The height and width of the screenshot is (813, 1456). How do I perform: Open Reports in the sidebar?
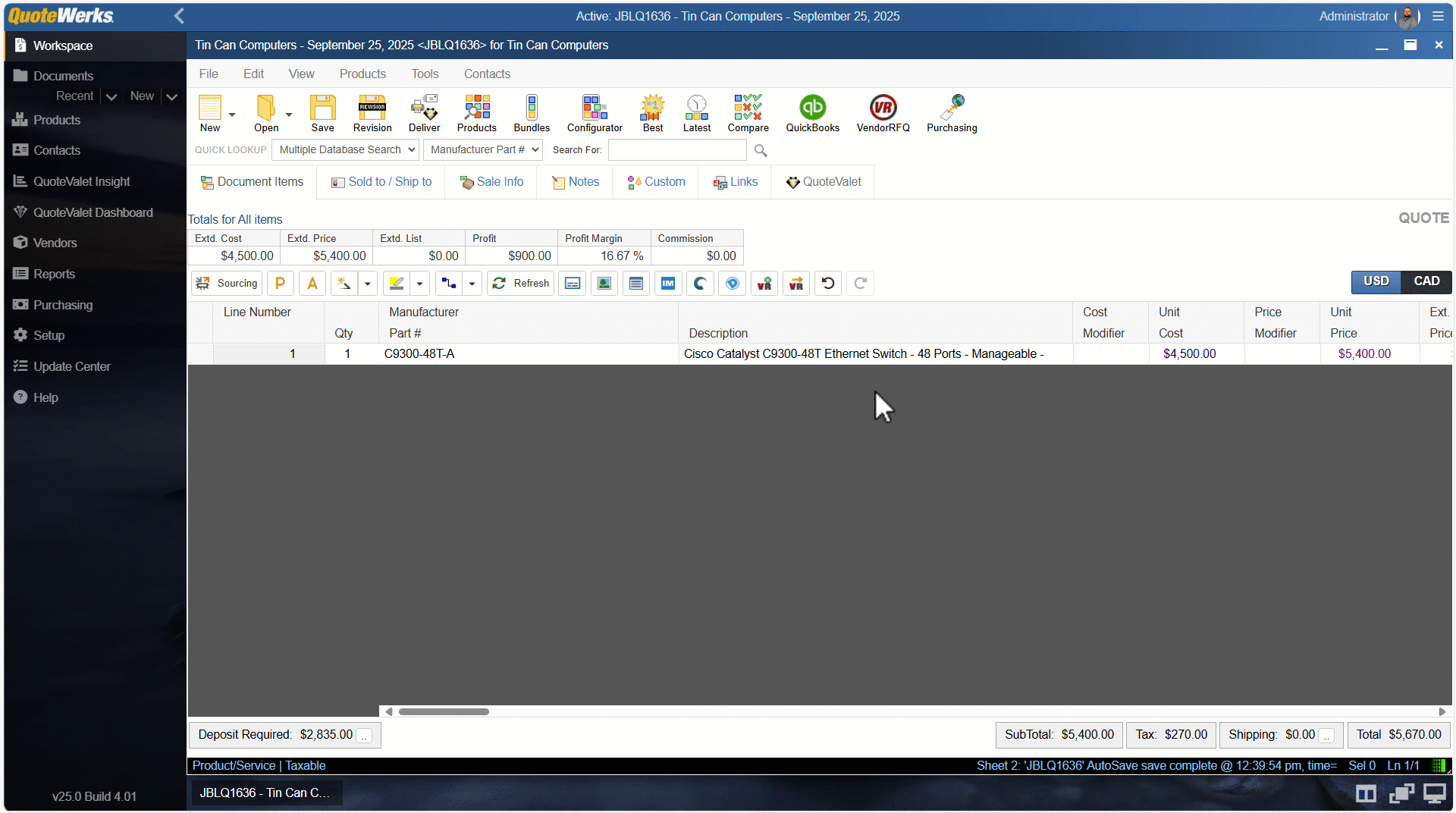click(54, 275)
